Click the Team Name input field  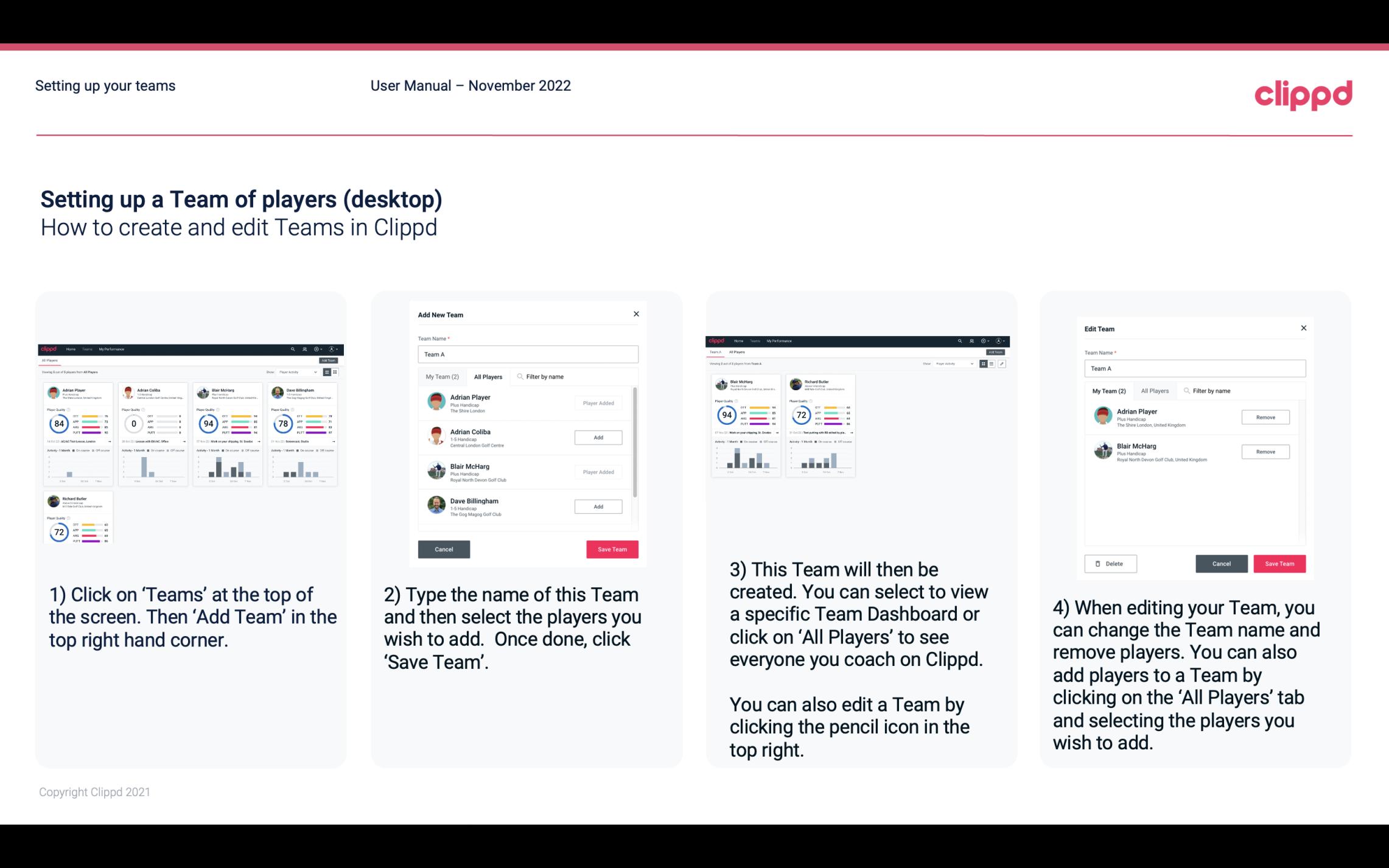click(x=528, y=354)
